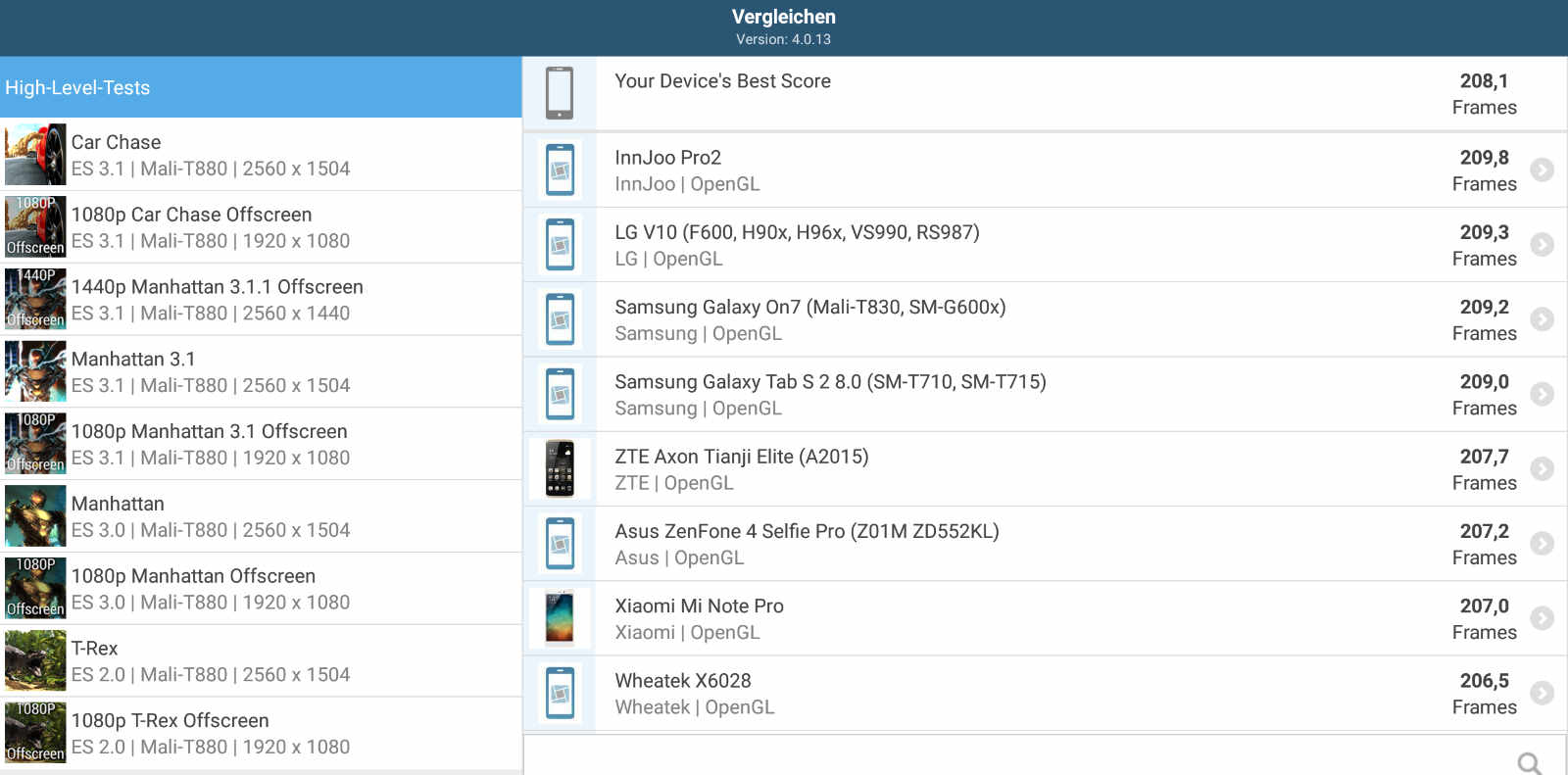Select 1080p Manhattan 3.1 Offscreen test name
Viewport: 1568px width, 775px height.
pyautogui.click(x=209, y=431)
